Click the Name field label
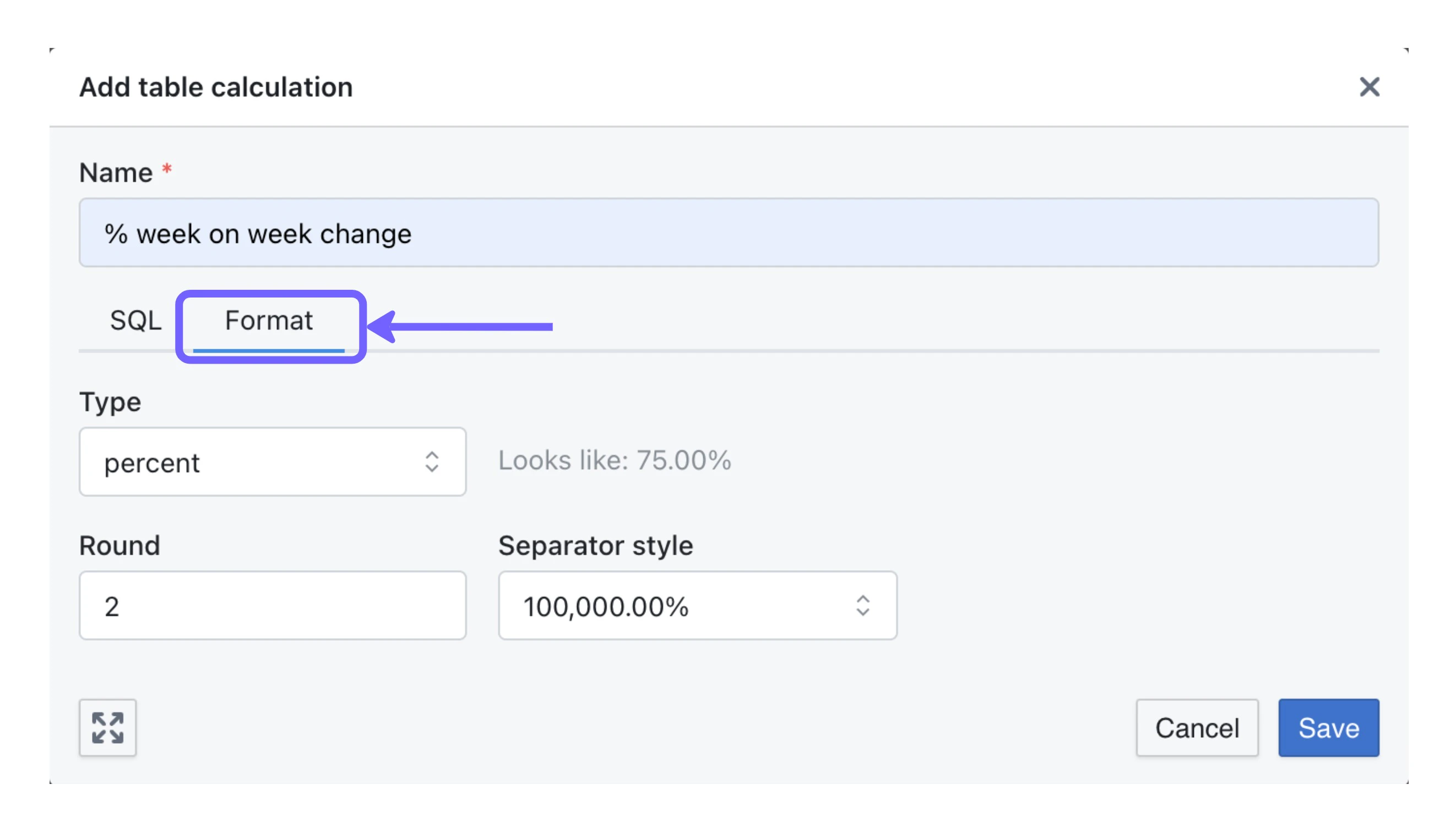Screen dimensions: 1456x833 pyautogui.click(x=116, y=172)
